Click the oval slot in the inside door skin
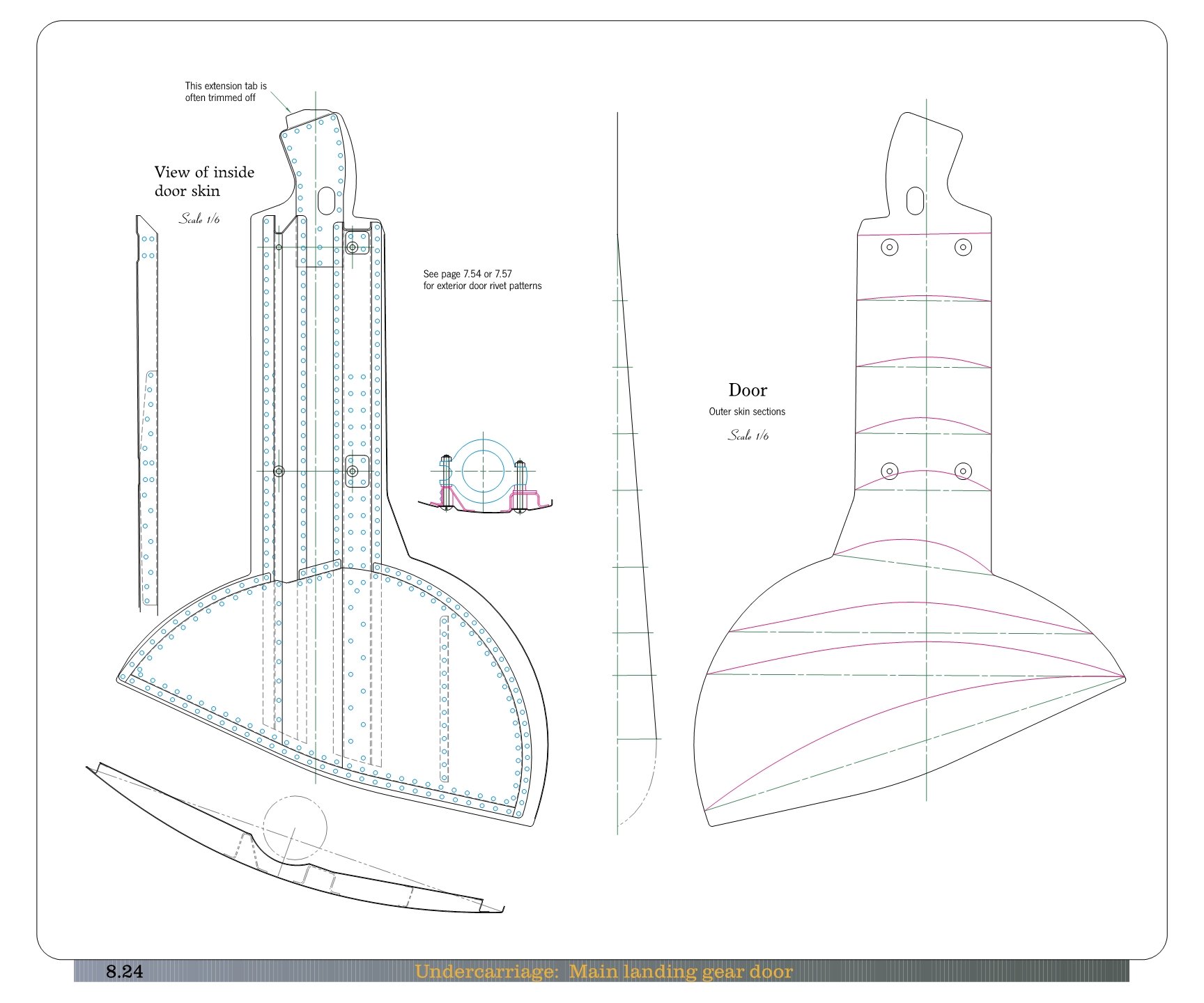1204x1003 pixels. (x=326, y=200)
